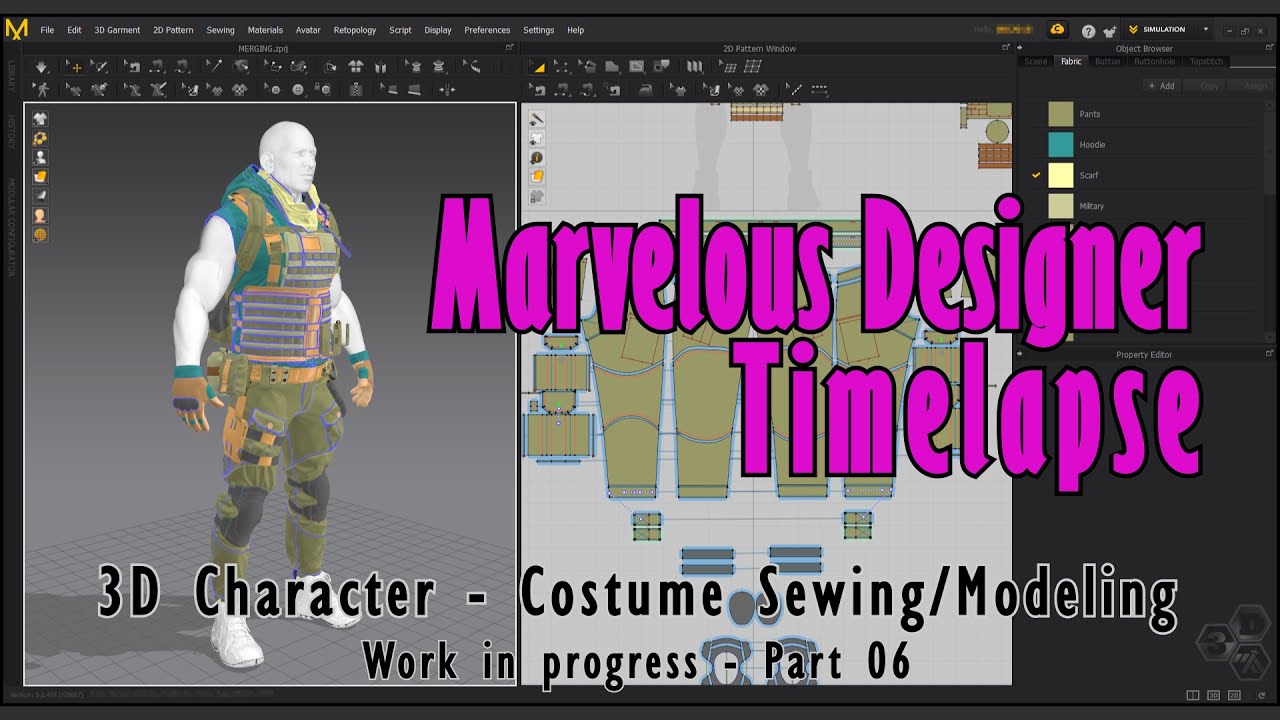Collapse the Object Browser panel arrow

[x=1019, y=47]
